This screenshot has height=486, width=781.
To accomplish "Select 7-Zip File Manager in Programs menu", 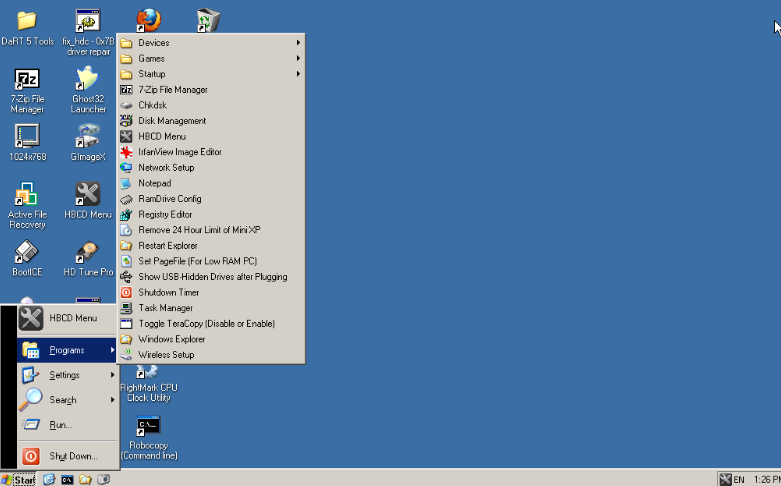I will (211, 90).
